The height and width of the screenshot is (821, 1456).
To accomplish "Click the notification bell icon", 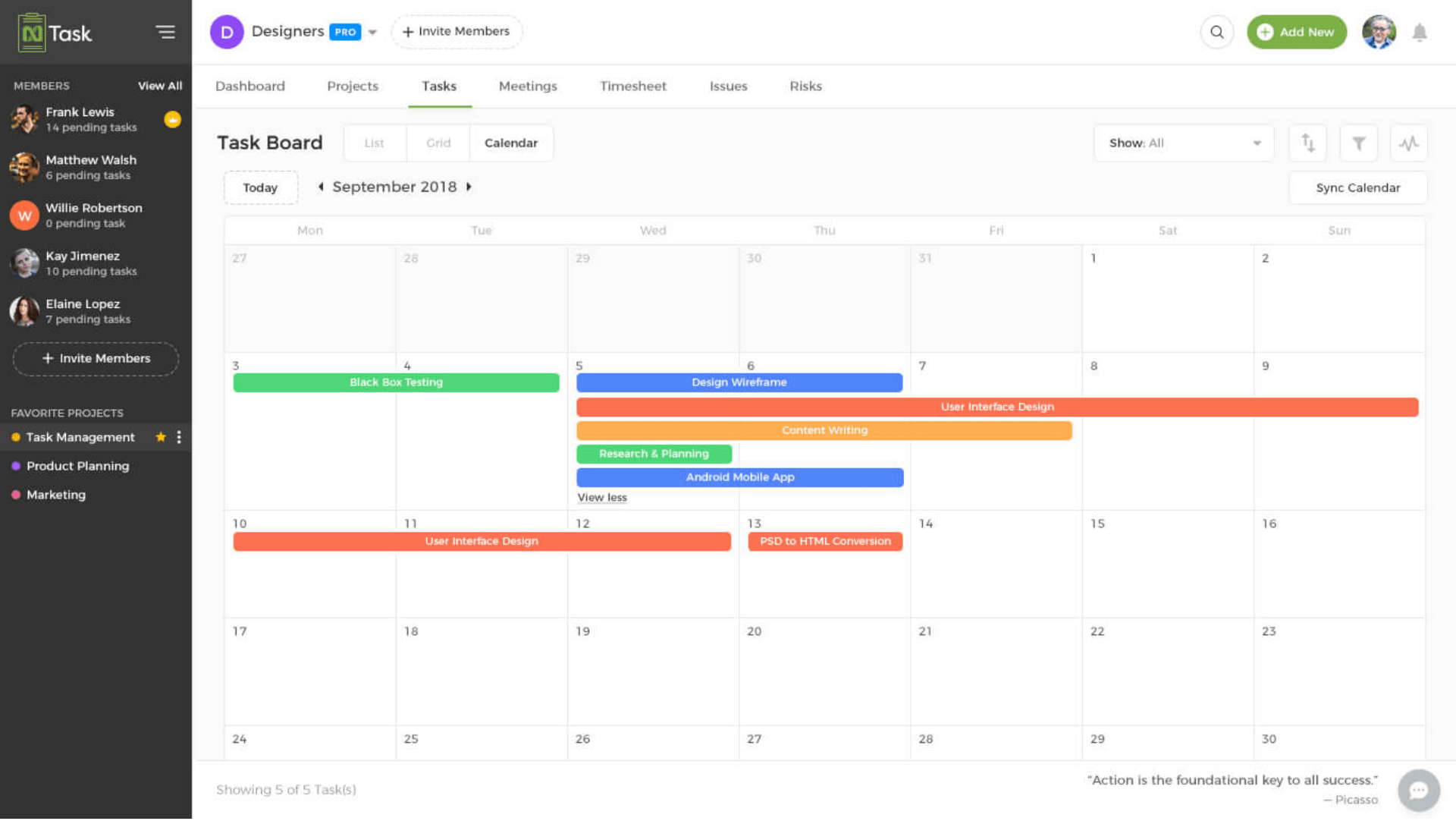I will 1420,32.
